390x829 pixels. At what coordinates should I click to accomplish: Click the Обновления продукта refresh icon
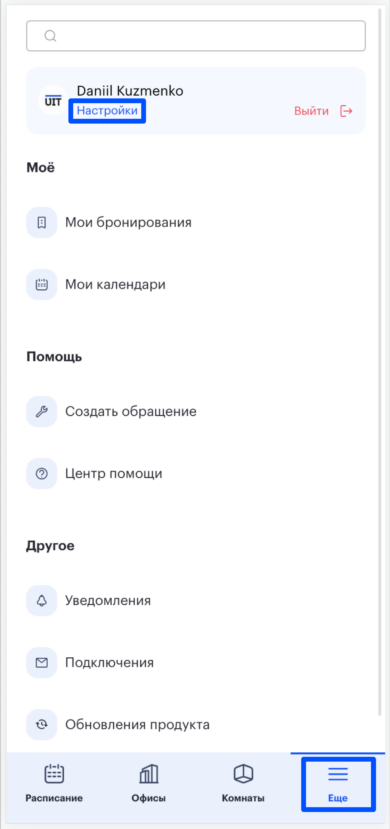pos(42,724)
